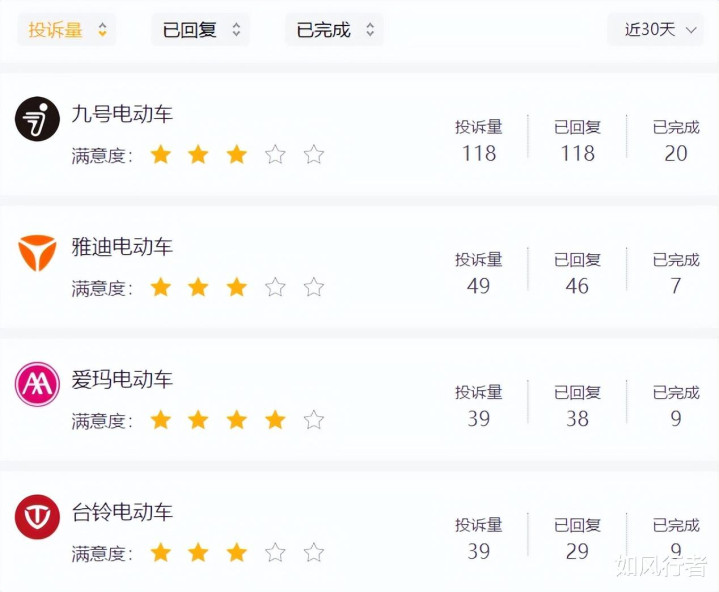Open the 九号电动车 brand name link
Screen dimensions: 719x592
pyautogui.click(x=122, y=114)
